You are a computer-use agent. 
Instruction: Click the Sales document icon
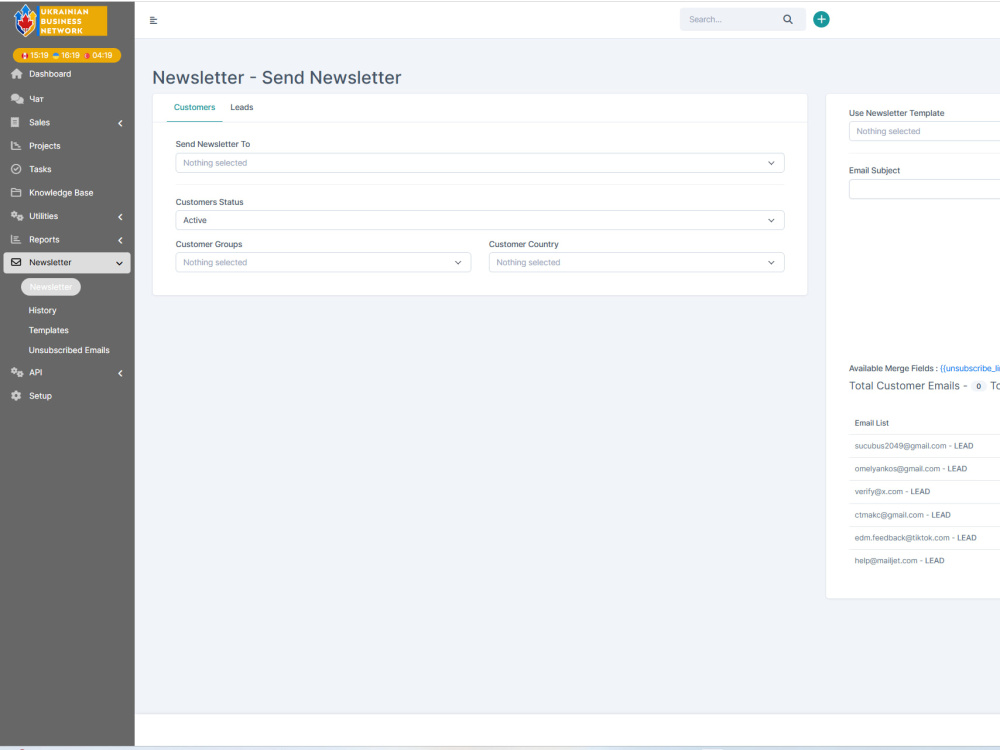15,122
